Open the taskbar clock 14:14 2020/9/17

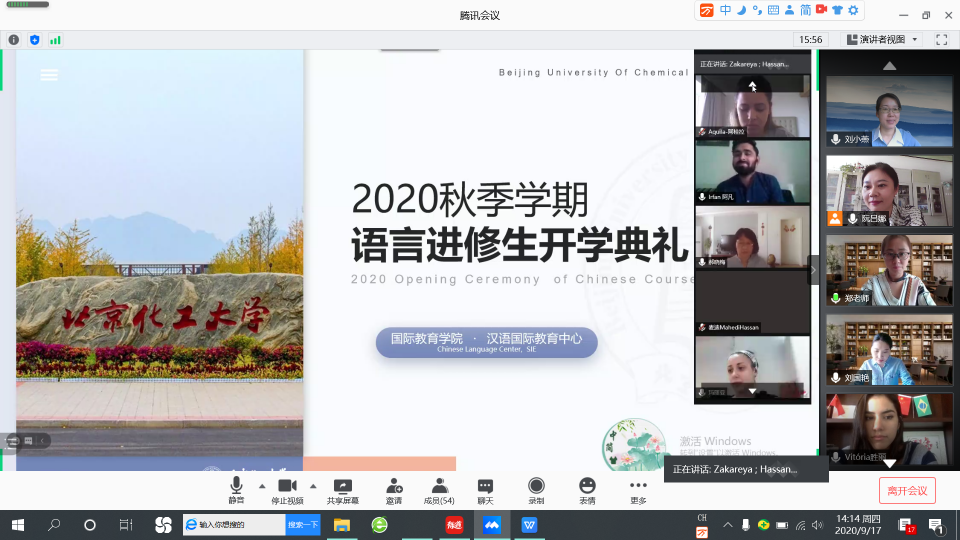[858, 525]
